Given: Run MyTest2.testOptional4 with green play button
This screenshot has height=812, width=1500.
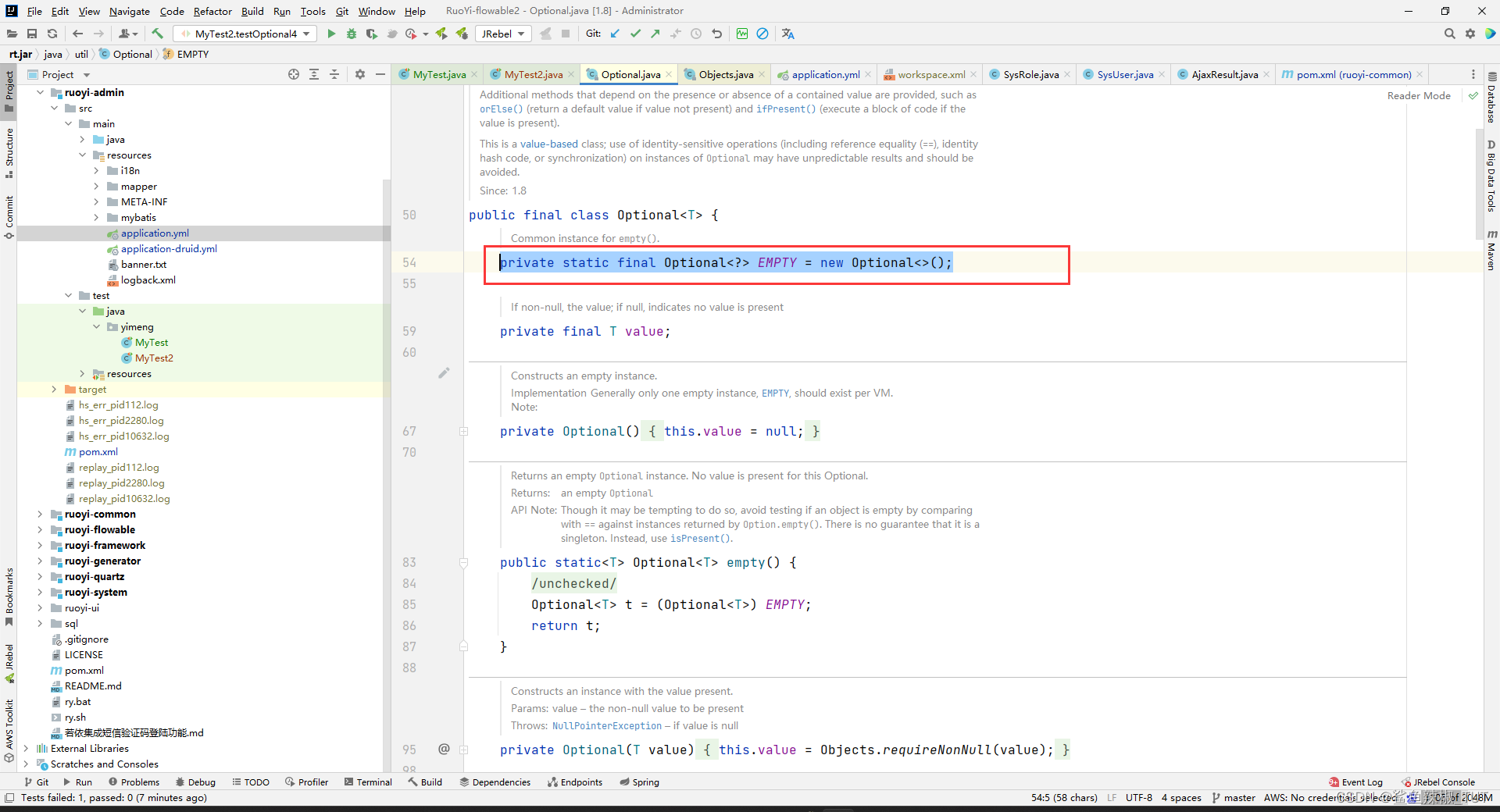Looking at the screenshot, I should pyautogui.click(x=331, y=34).
